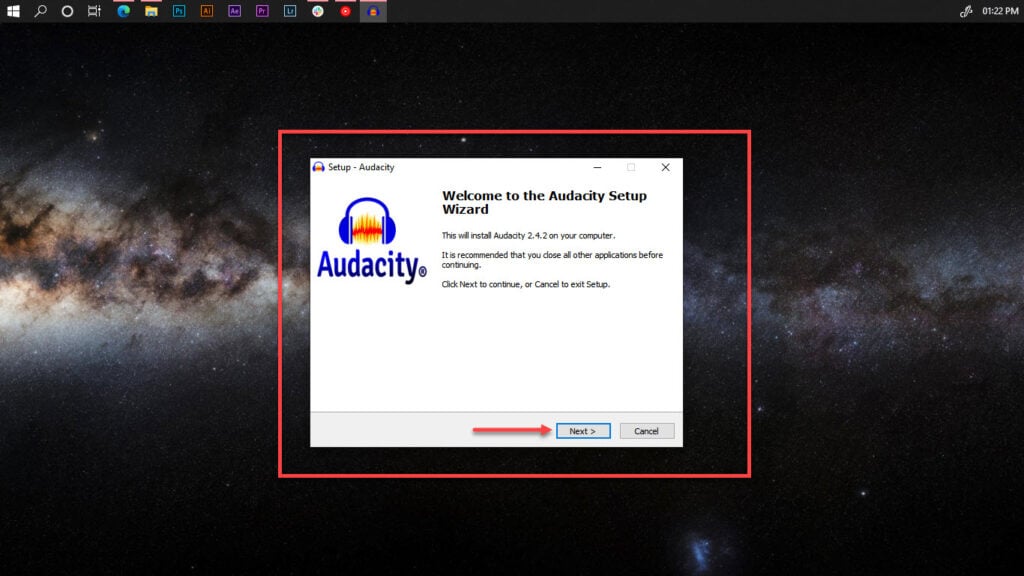
Task: Switch to the multicolored circle app on taskbar
Action: 318,11
